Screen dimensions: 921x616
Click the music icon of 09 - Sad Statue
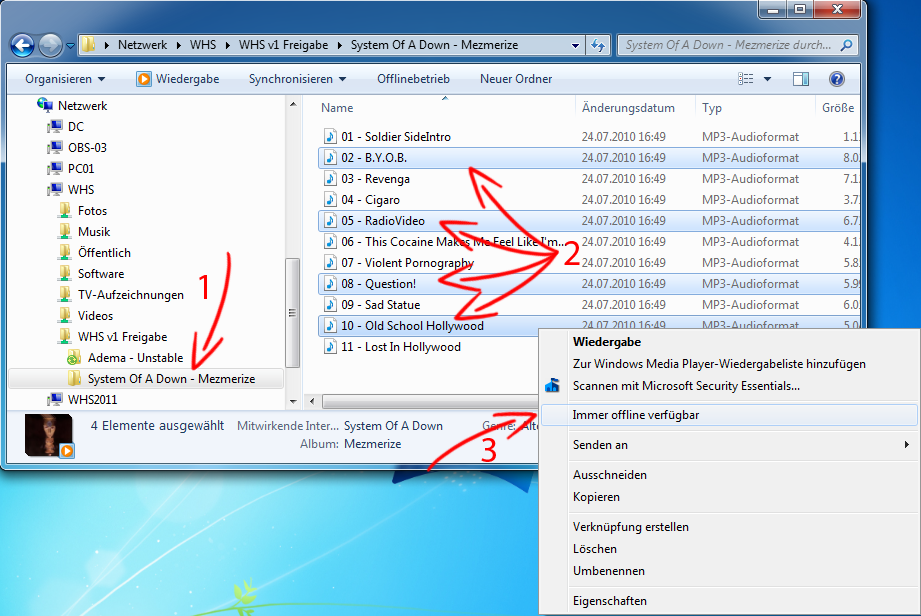pos(330,305)
